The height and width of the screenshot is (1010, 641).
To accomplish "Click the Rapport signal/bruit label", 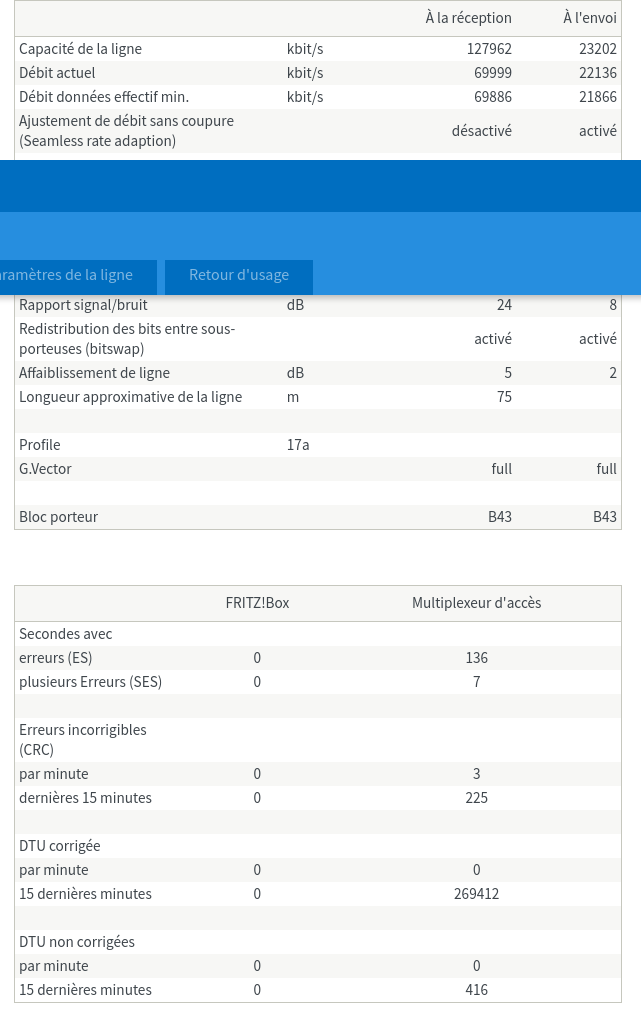I will pos(83,305).
